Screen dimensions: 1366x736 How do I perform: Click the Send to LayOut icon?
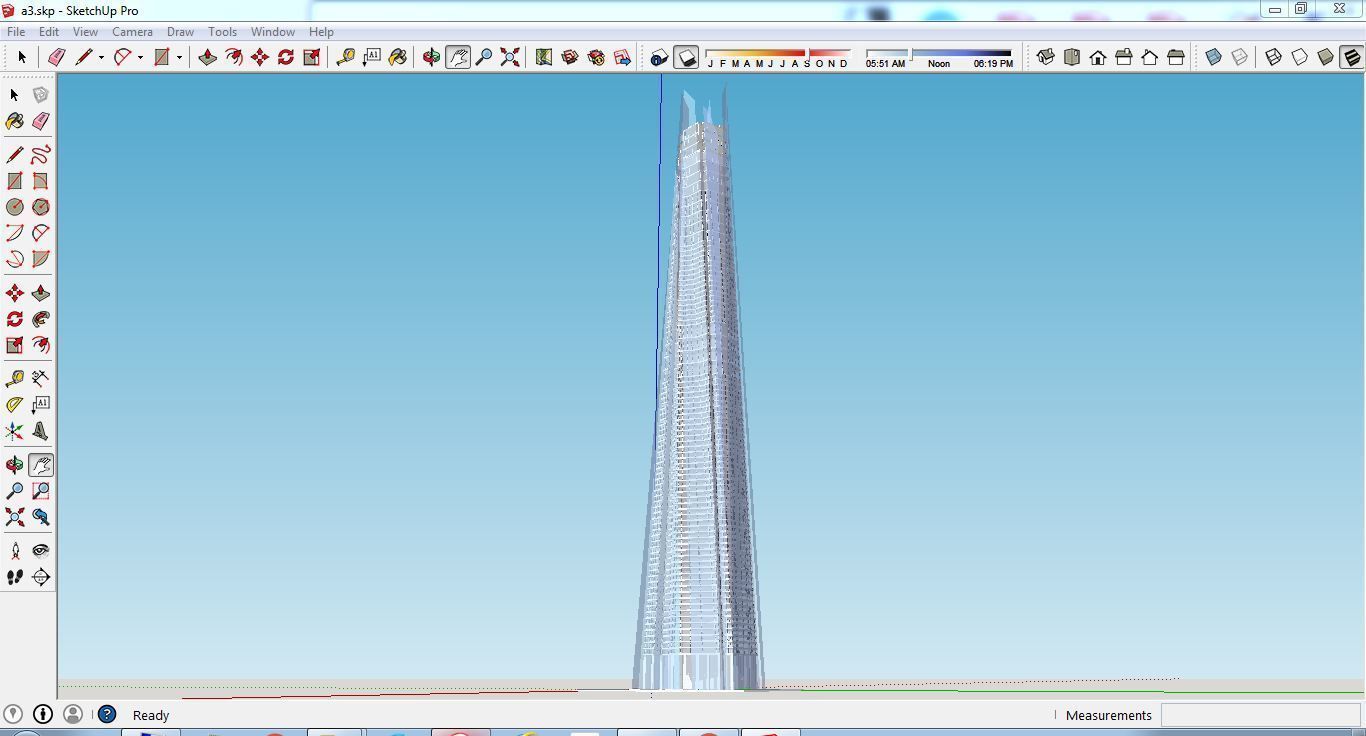621,58
